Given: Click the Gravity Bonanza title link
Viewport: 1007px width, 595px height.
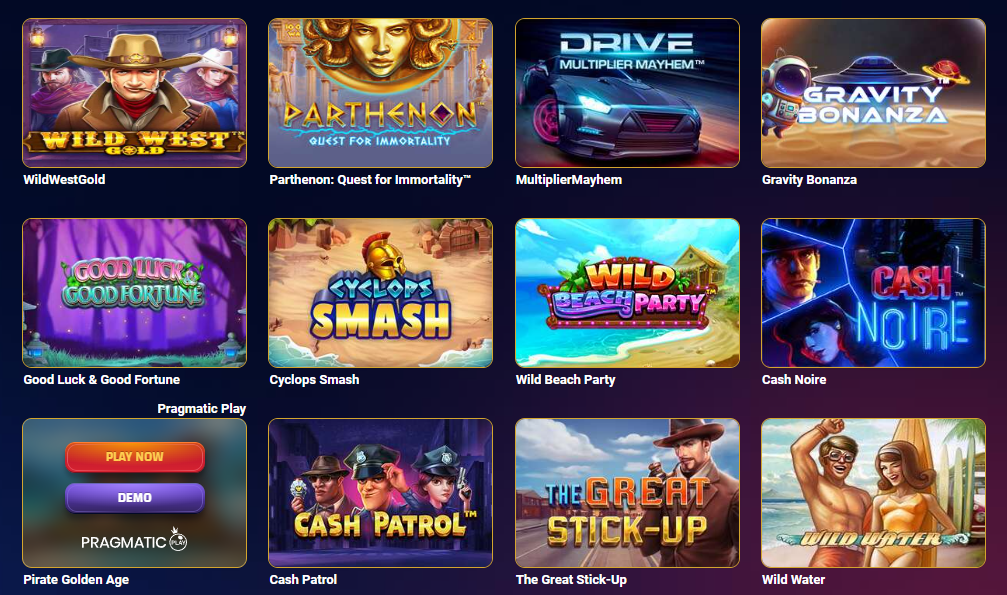Looking at the screenshot, I should [809, 180].
